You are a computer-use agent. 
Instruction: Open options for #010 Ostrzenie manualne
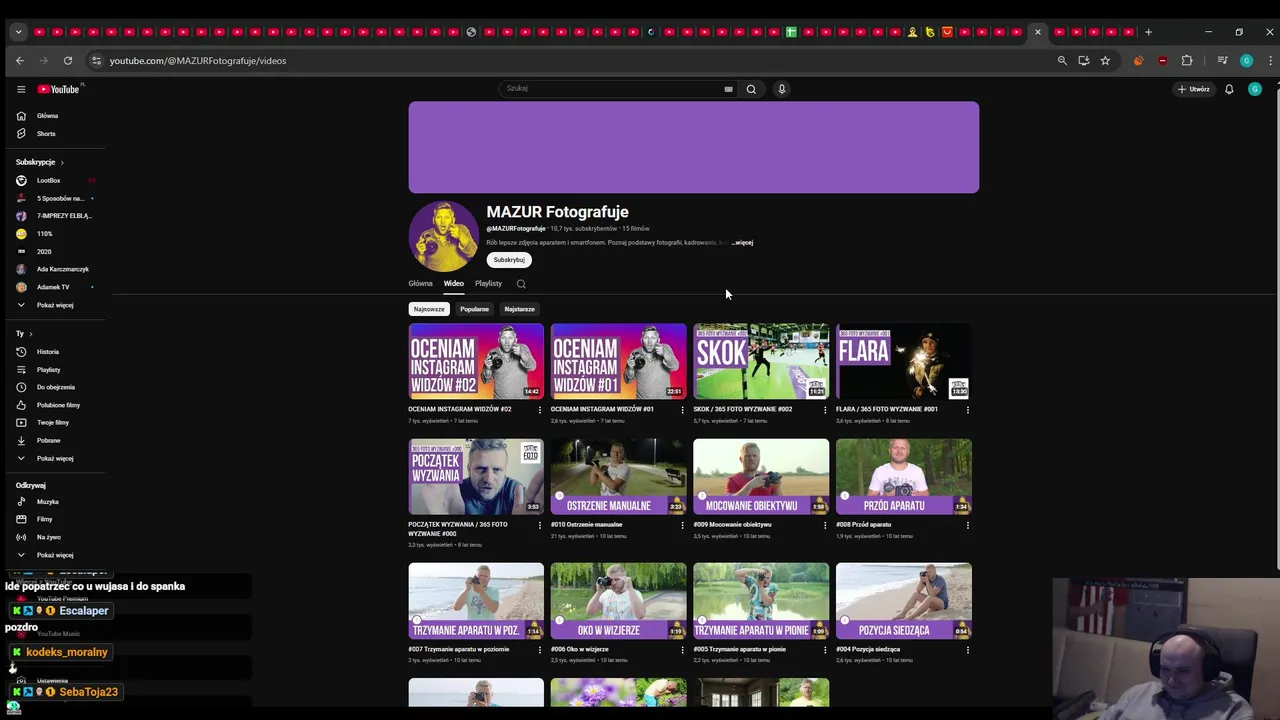click(x=683, y=525)
